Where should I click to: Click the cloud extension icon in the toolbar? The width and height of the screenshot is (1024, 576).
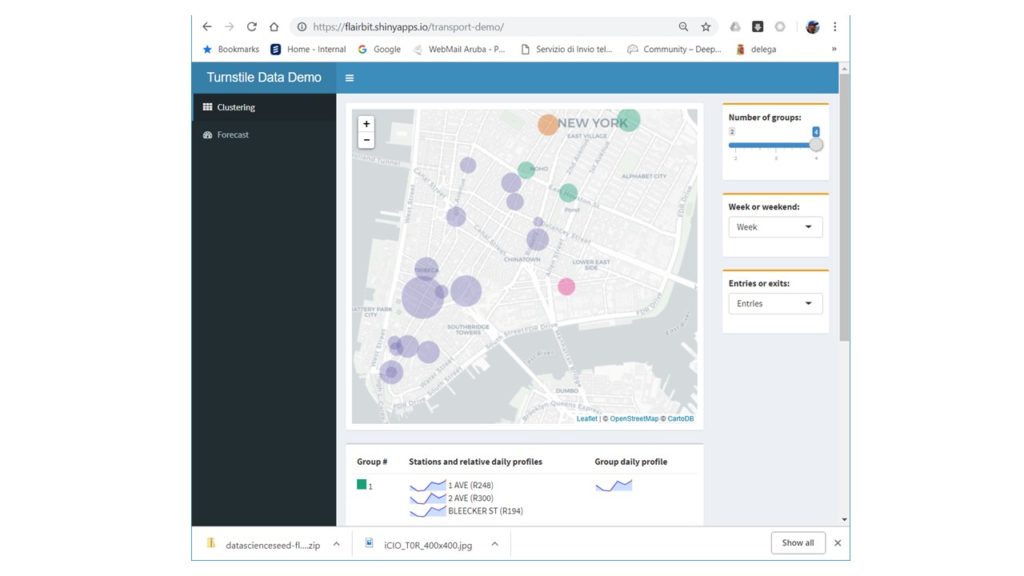(x=735, y=27)
